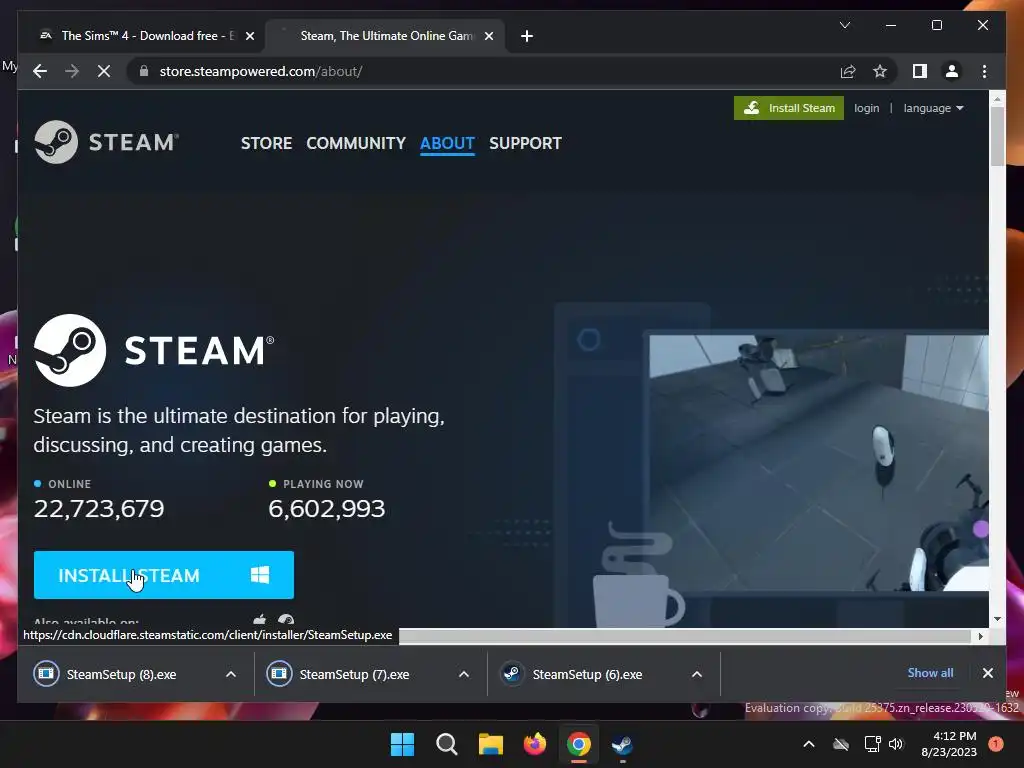Open the Chrome profile icon
The image size is (1024, 768).
coord(952,71)
